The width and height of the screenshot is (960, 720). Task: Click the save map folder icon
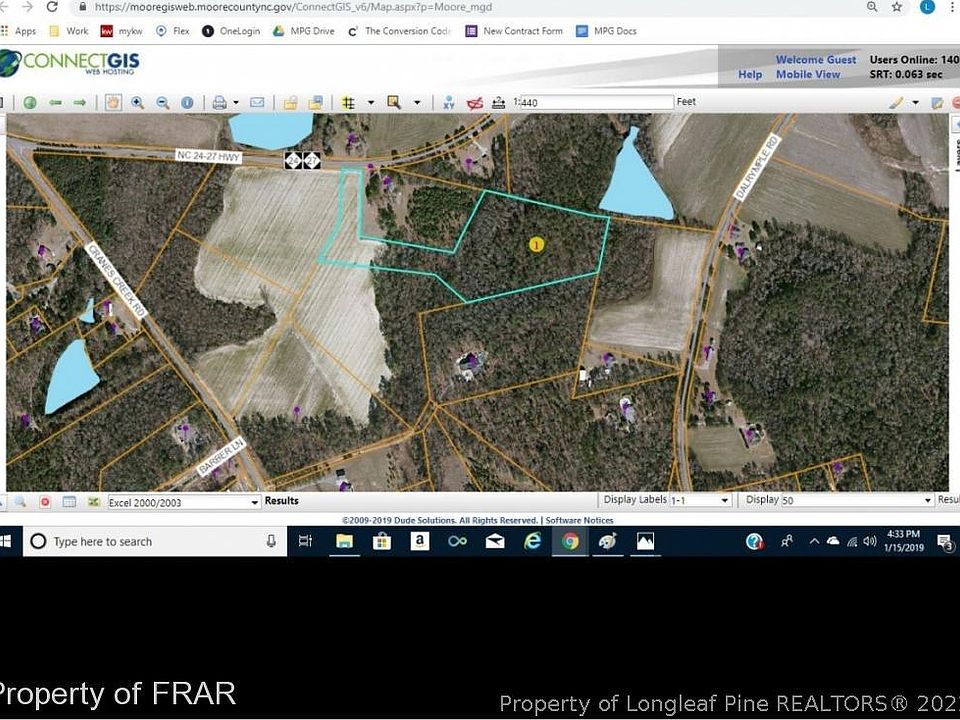tap(315, 103)
